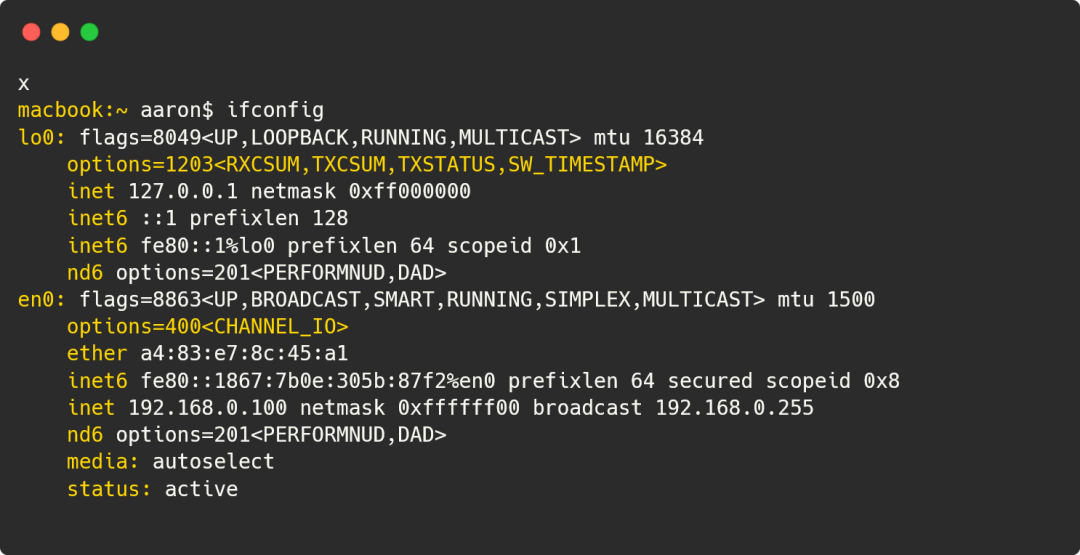Click the macbook:~ prompt text

(67, 110)
